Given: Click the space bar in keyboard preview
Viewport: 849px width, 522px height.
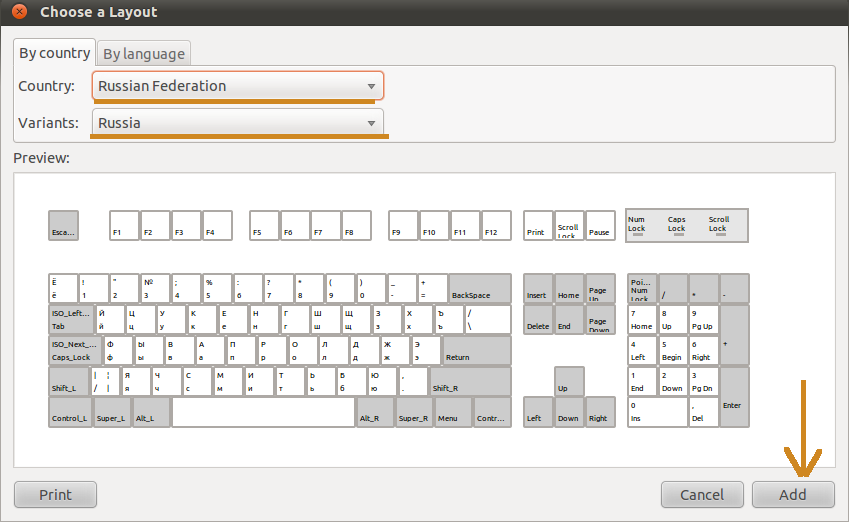Looking at the screenshot, I should pyautogui.click(x=264, y=413).
